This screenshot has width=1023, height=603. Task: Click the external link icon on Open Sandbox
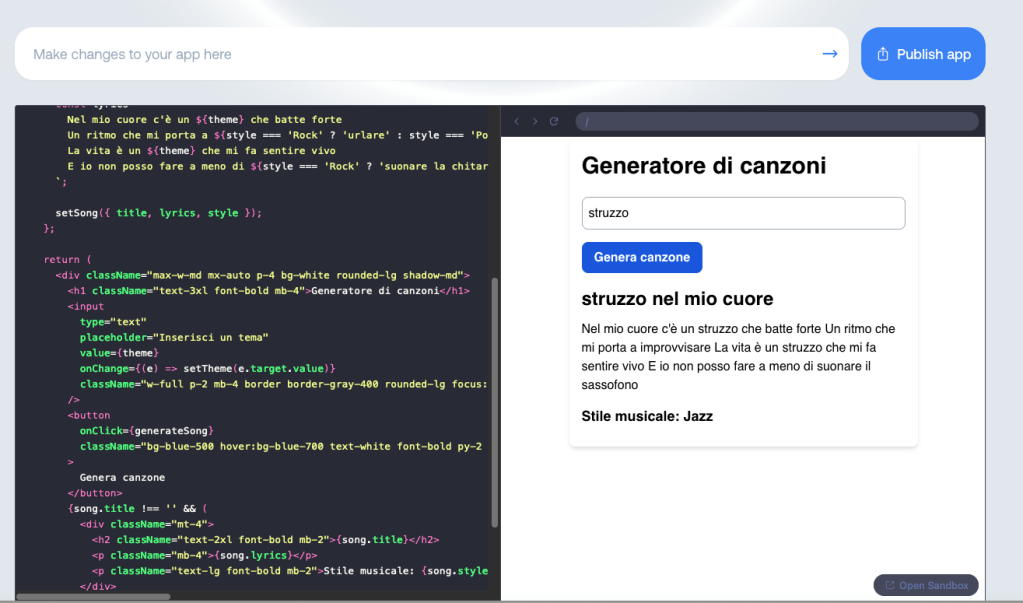(890, 585)
